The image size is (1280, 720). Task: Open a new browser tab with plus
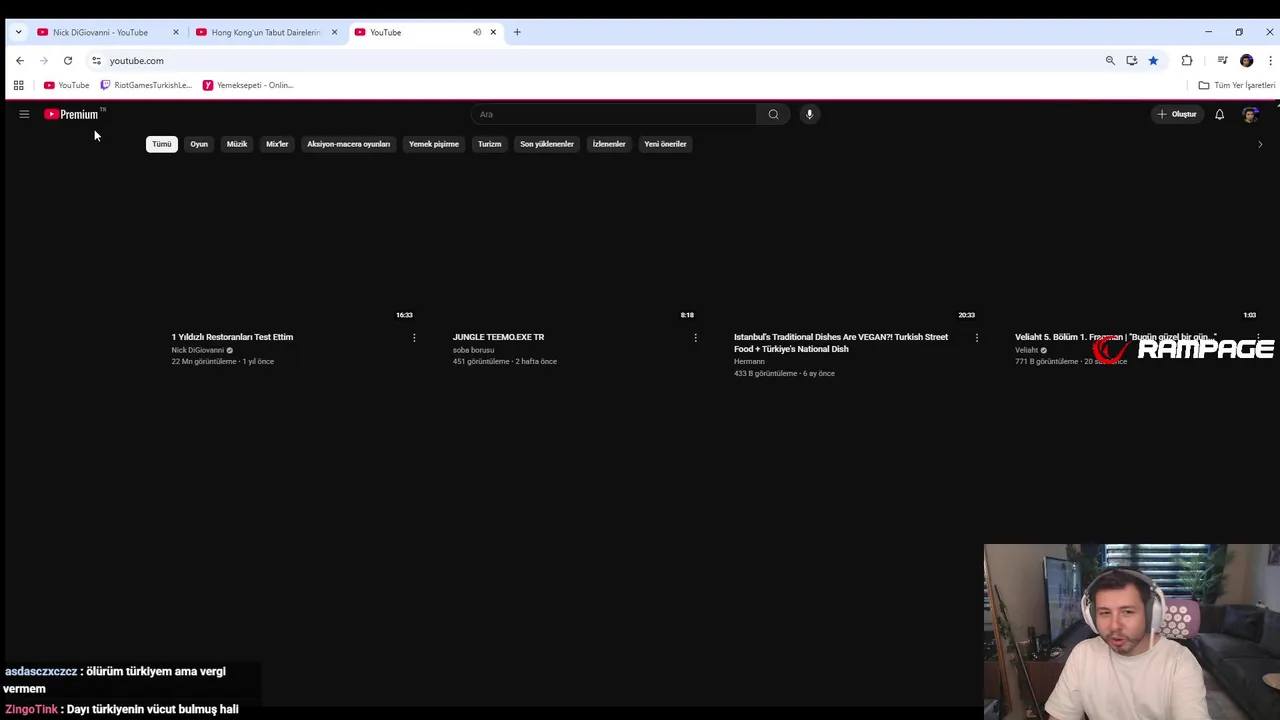click(x=517, y=32)
